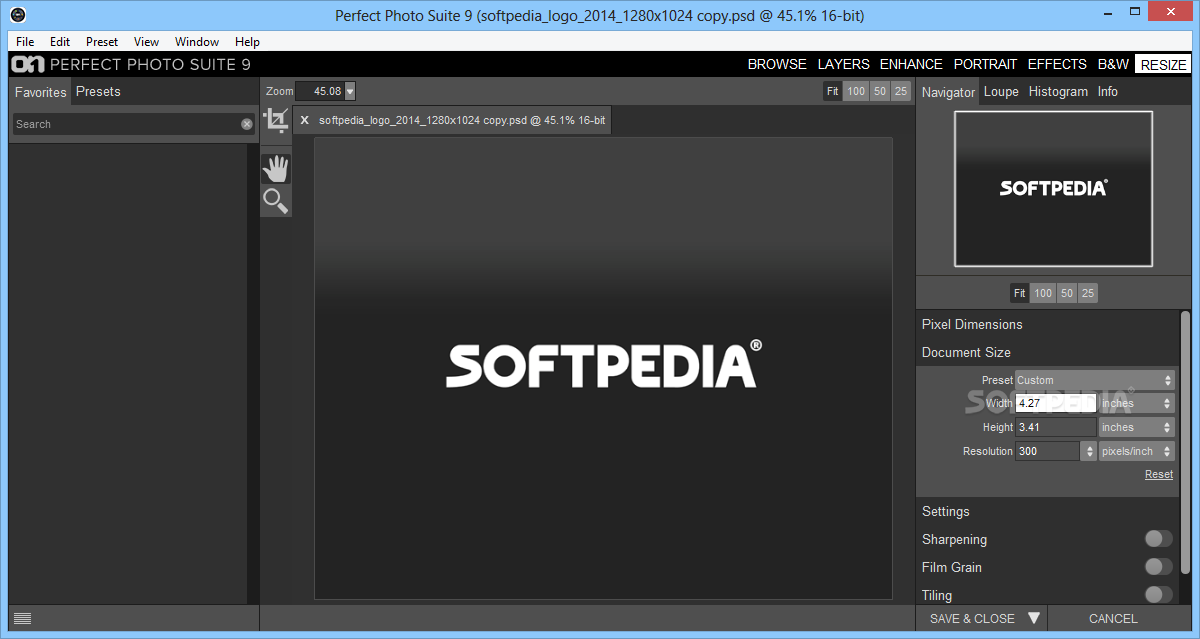This screenshot has width=1200, height=639.
Task: Click the title bar application icon
Action: click(16, 16)
